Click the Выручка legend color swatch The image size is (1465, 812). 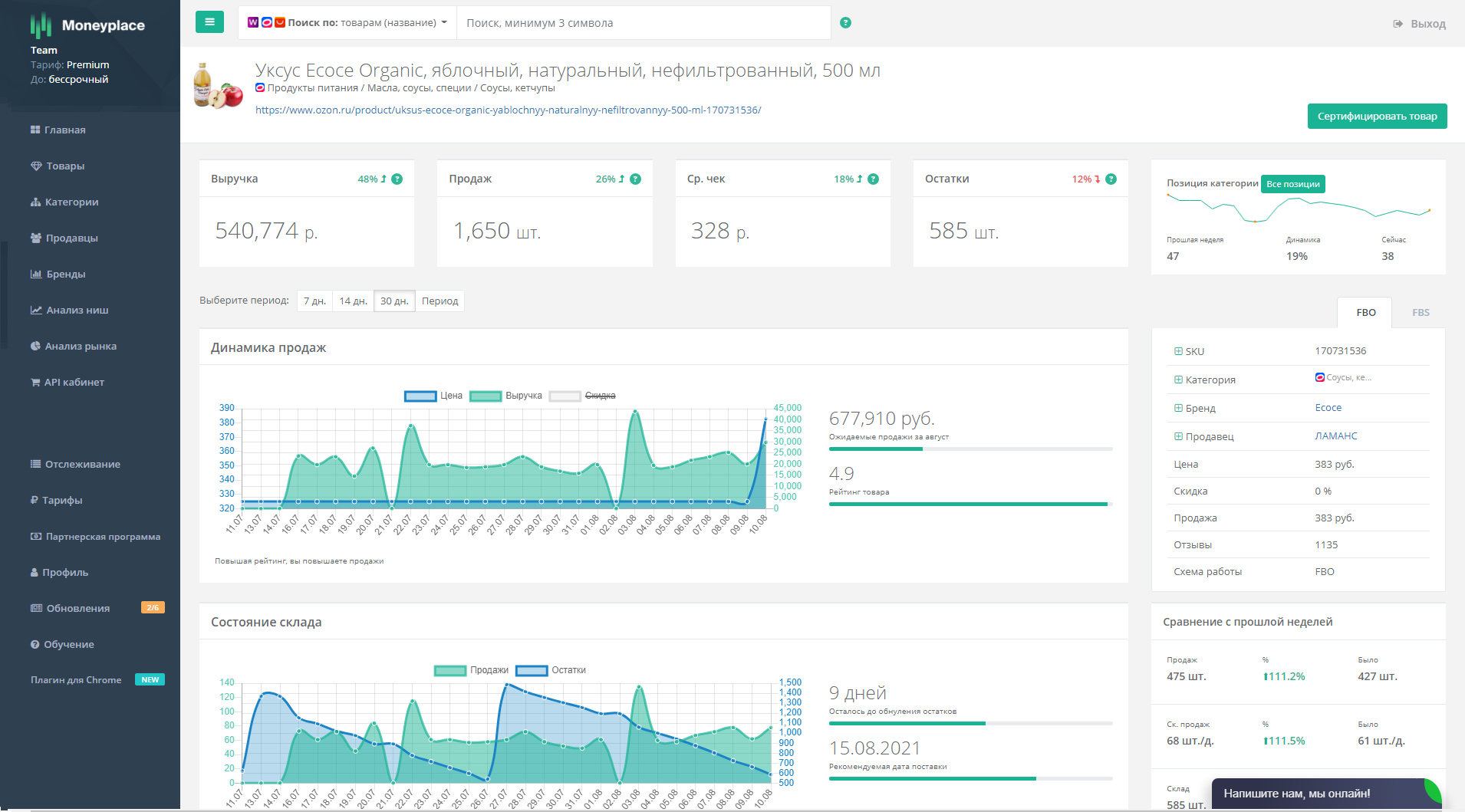click(486, 396)
